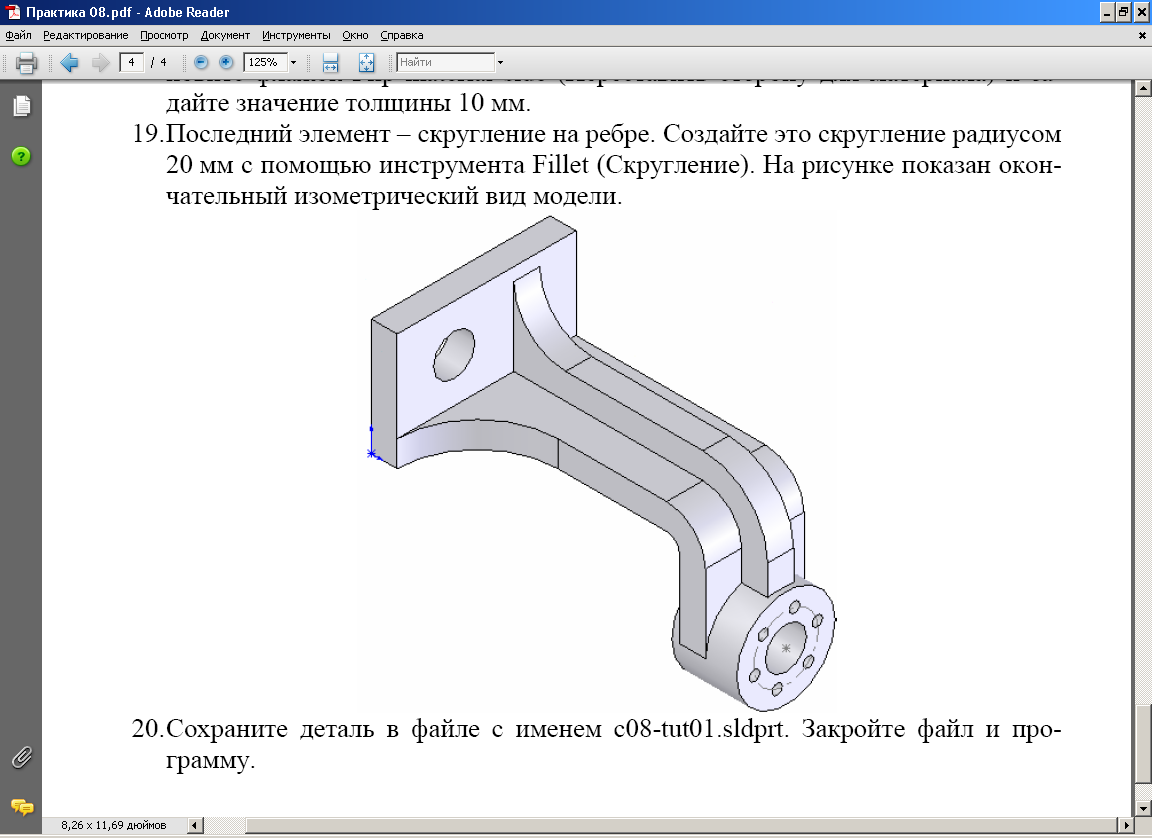Click the horizontal scrollbar right arrow

[x=1127, y=826]
